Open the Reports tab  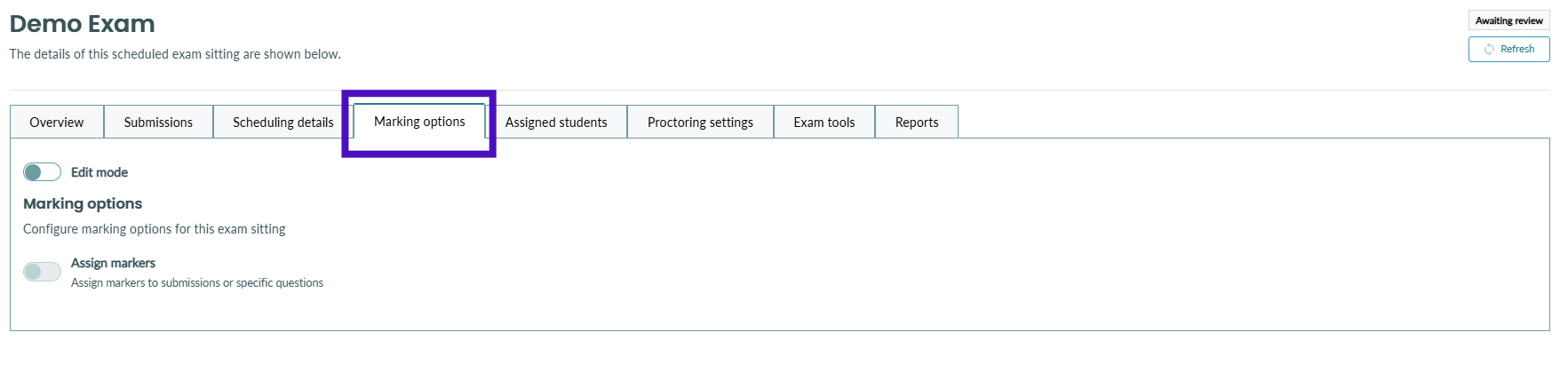(917, 122)
